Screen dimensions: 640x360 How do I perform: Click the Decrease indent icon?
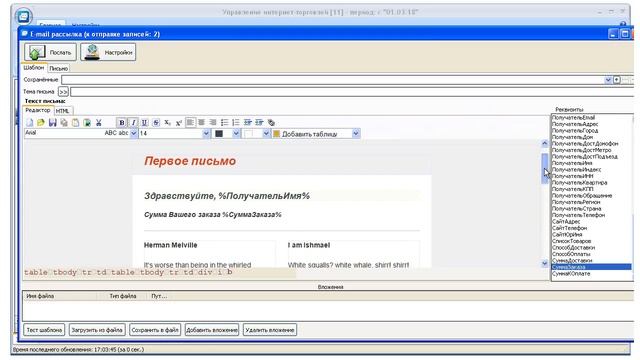click(x=247, y=122)
